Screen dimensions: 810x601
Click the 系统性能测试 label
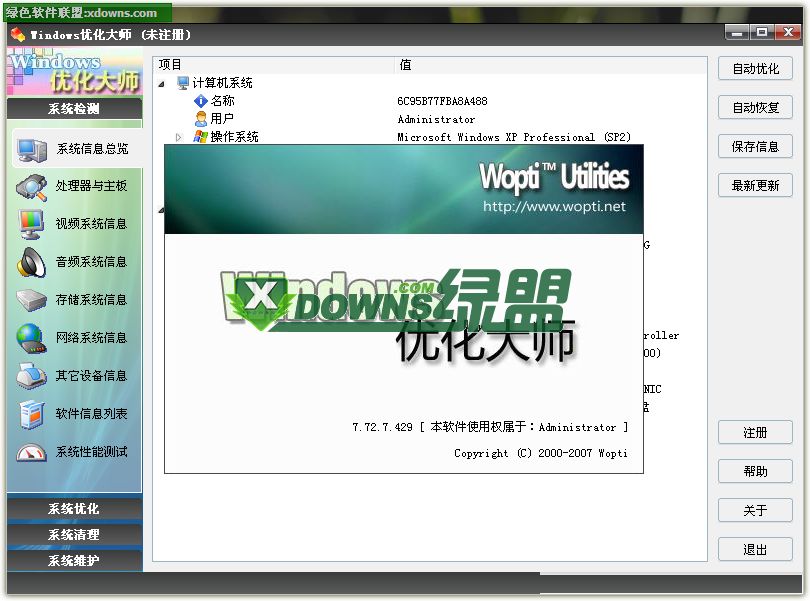point(91,452)
